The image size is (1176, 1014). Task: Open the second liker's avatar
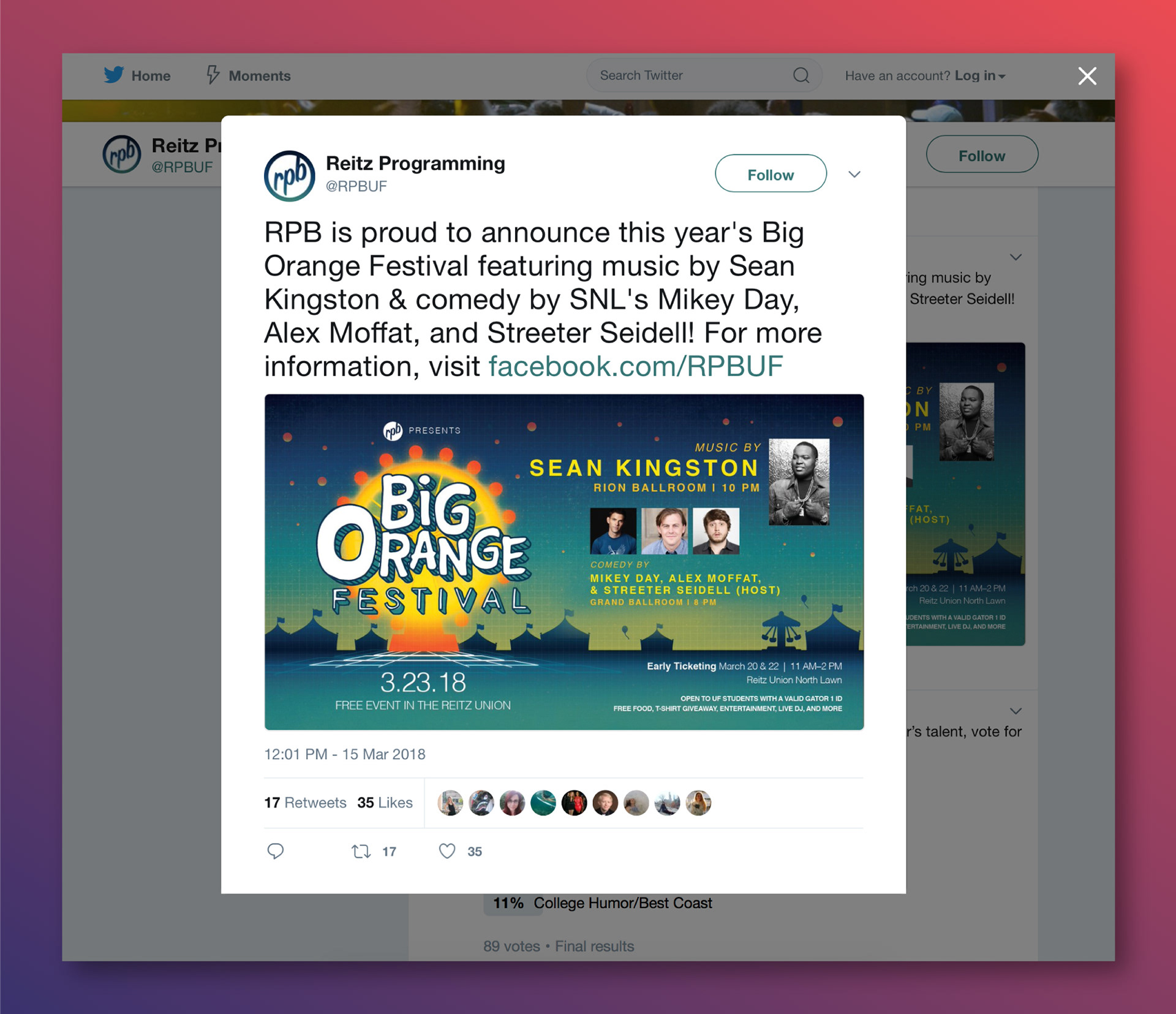coord(481,803)
